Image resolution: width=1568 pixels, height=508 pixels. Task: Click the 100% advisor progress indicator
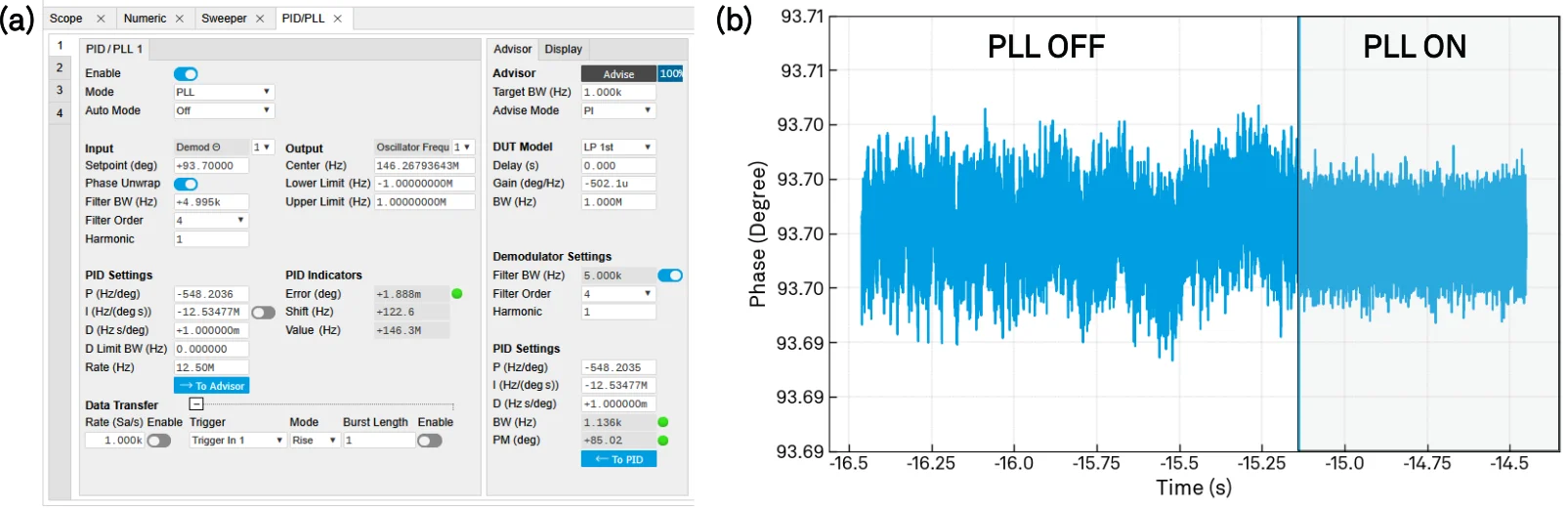tap(670, 74)
